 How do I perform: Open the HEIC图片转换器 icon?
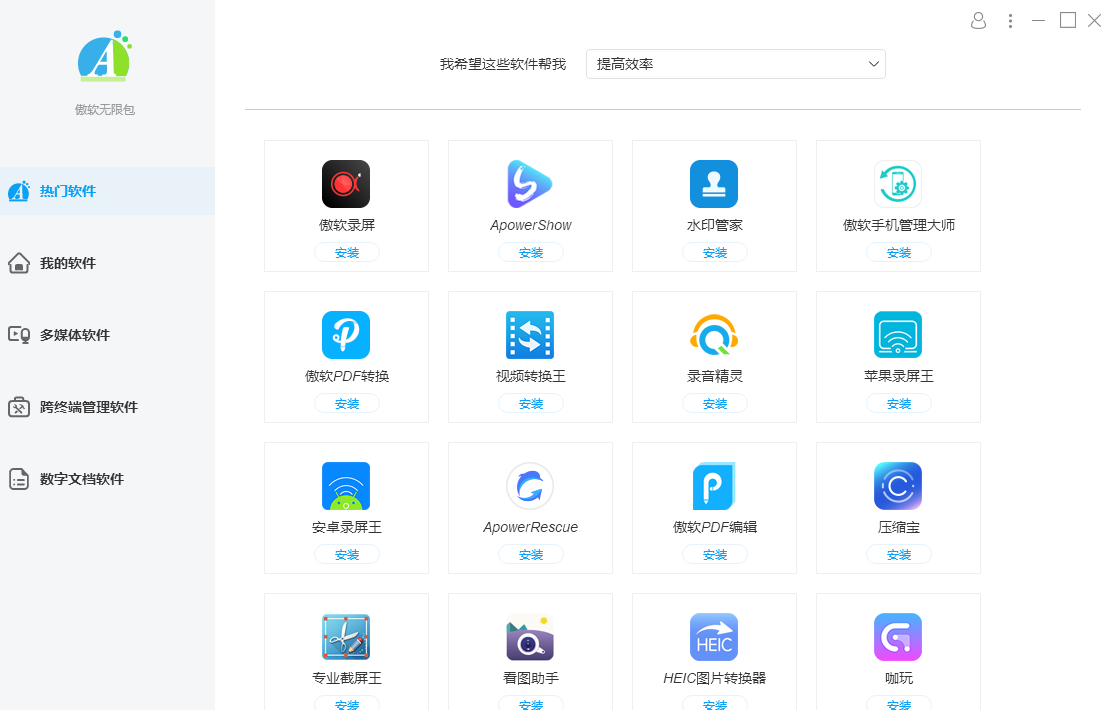pos(714,637)
